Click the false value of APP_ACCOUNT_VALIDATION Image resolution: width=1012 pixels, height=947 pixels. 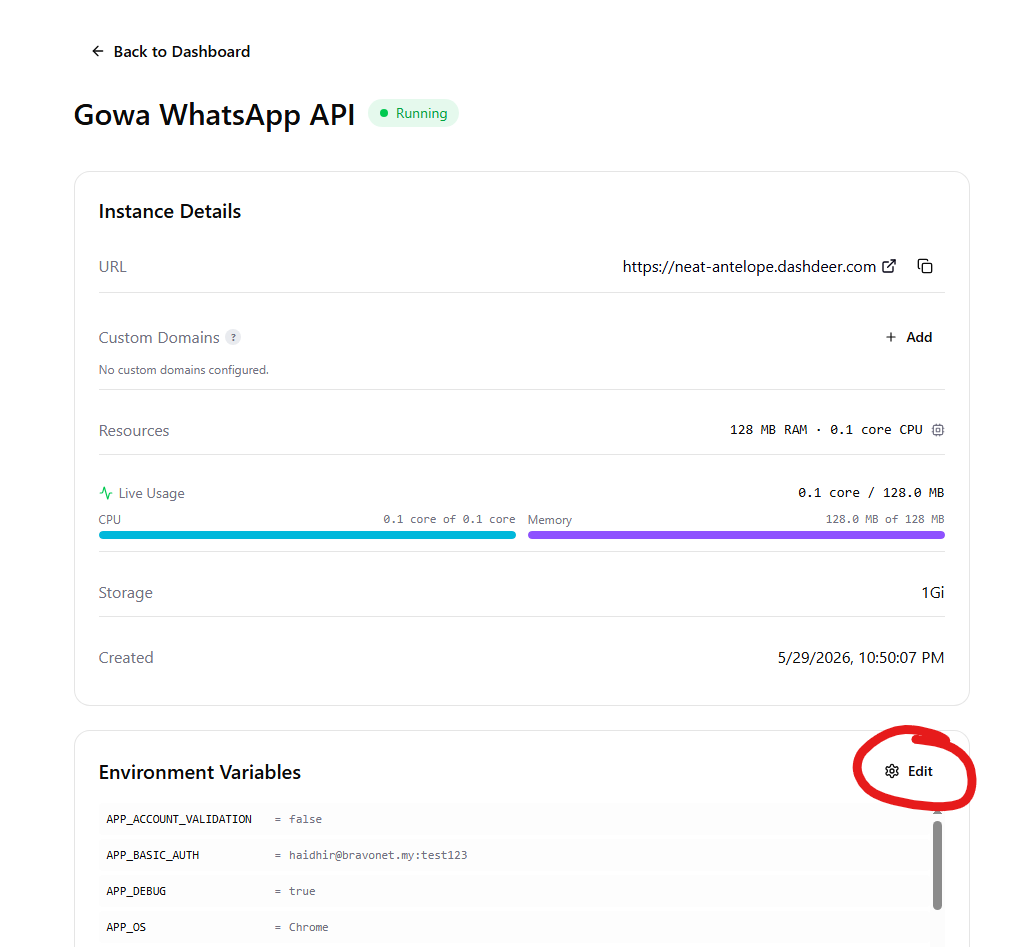click(305, 819)
